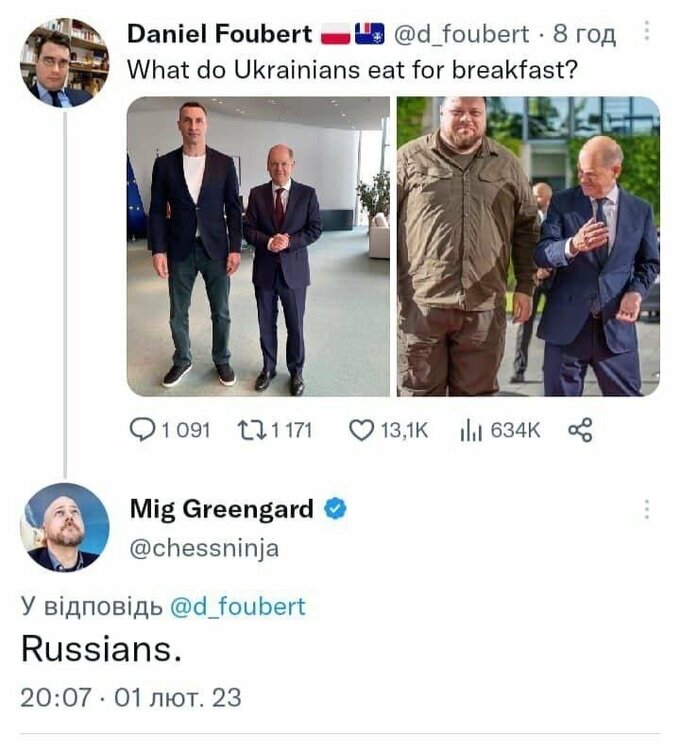
Task: Click the 8 год tweet timestamp
Action: click(585, 34)
